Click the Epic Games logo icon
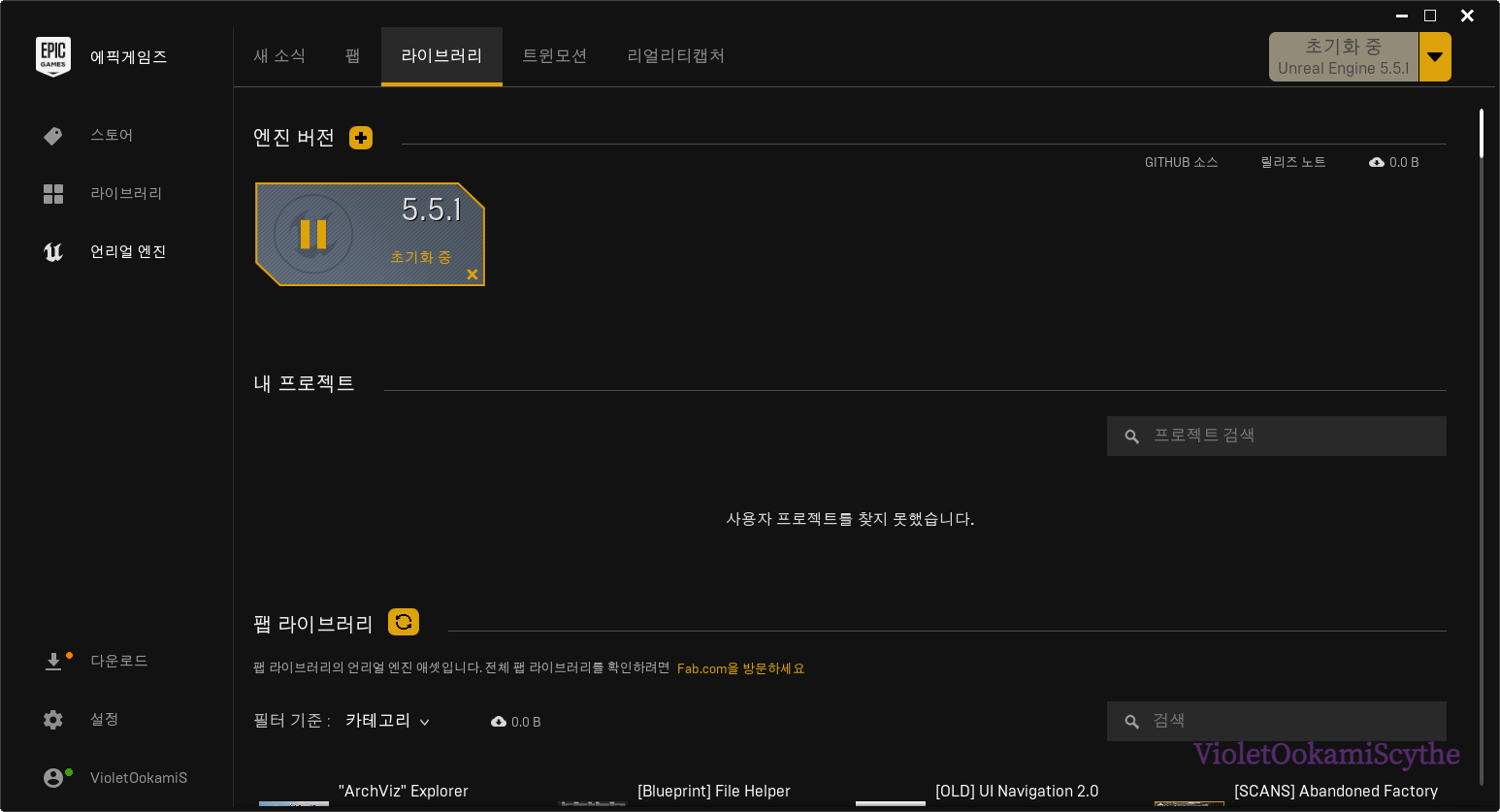Screen dimensions: 1500x812 53,56
